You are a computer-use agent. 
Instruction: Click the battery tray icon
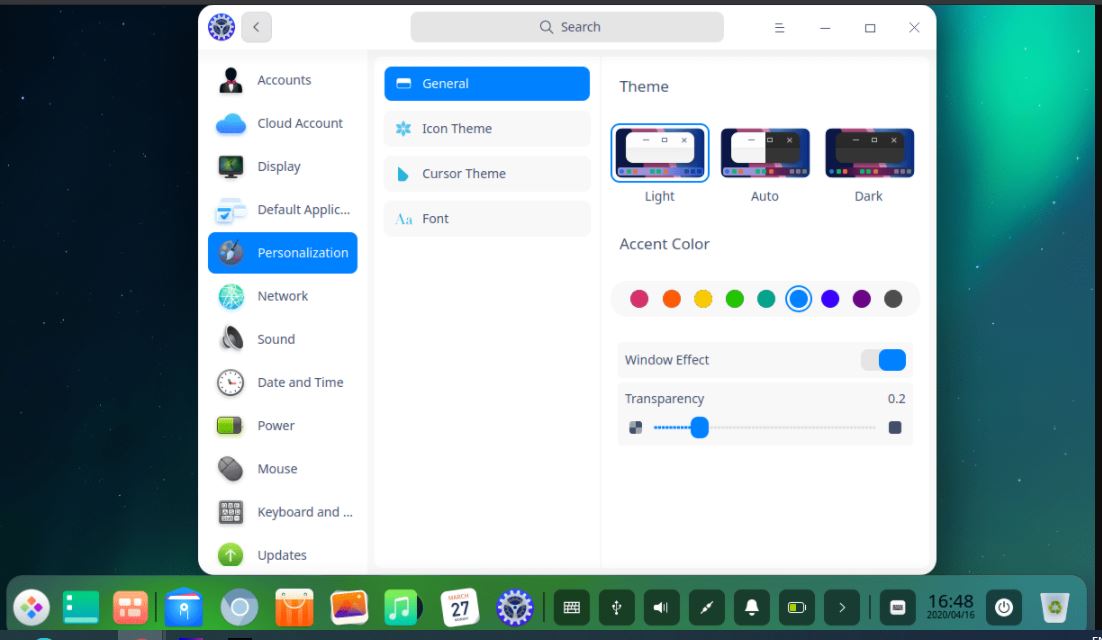pyautogui.click(x=796, y=607)
